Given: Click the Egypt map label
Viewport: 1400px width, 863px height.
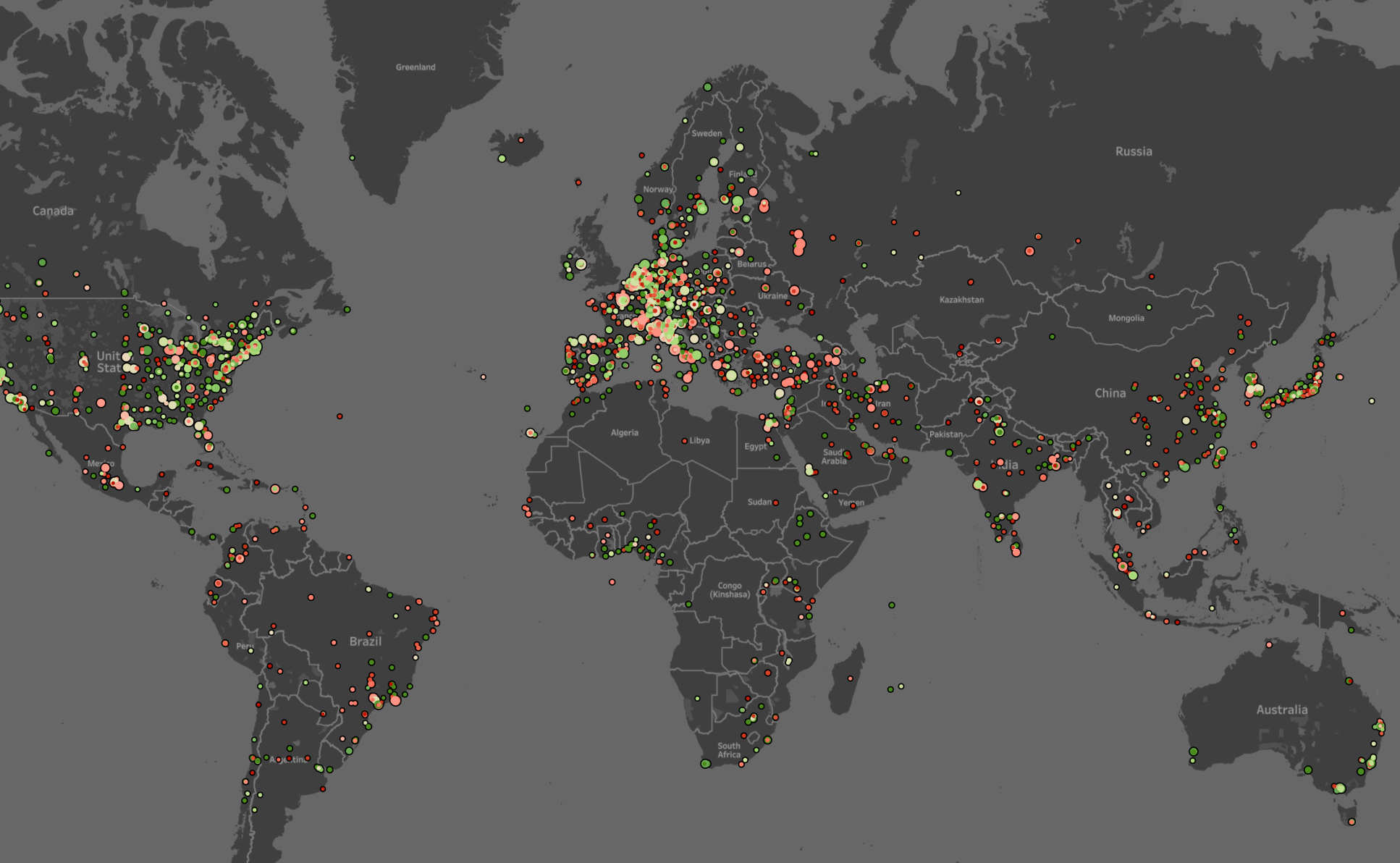Looking at the screenshot, I should tap(755, 447).
